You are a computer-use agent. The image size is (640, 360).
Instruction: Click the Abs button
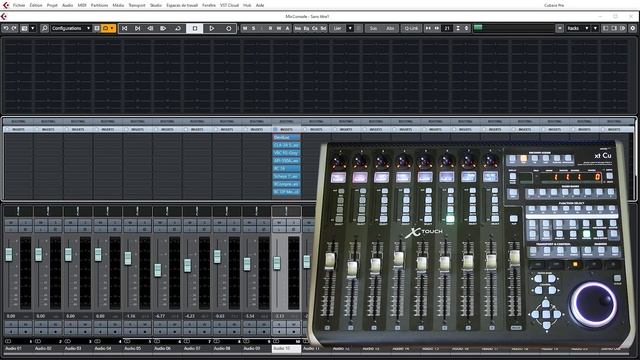390,28
